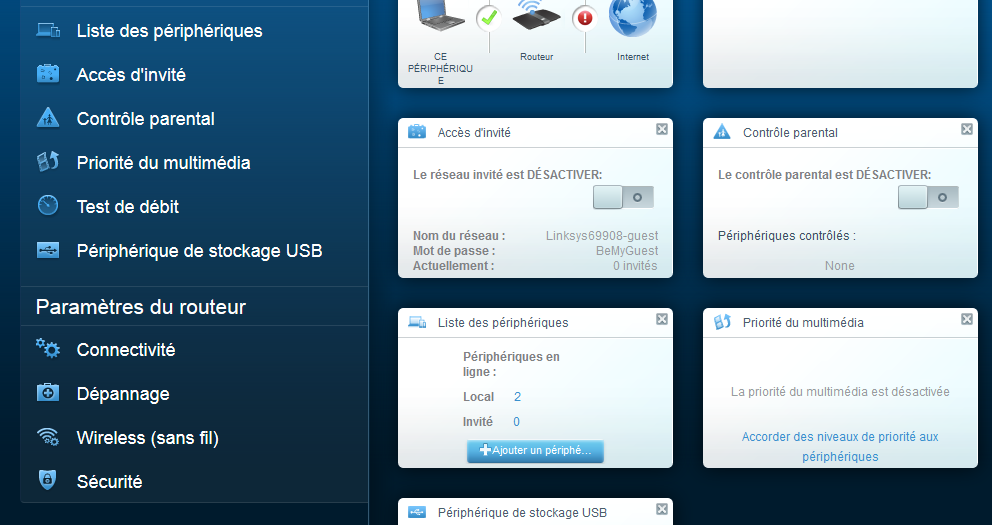This screenshot has height=525, width=992.
Task: Open Wireless (sans fil) settings
Action: click(x=147, y=437)
